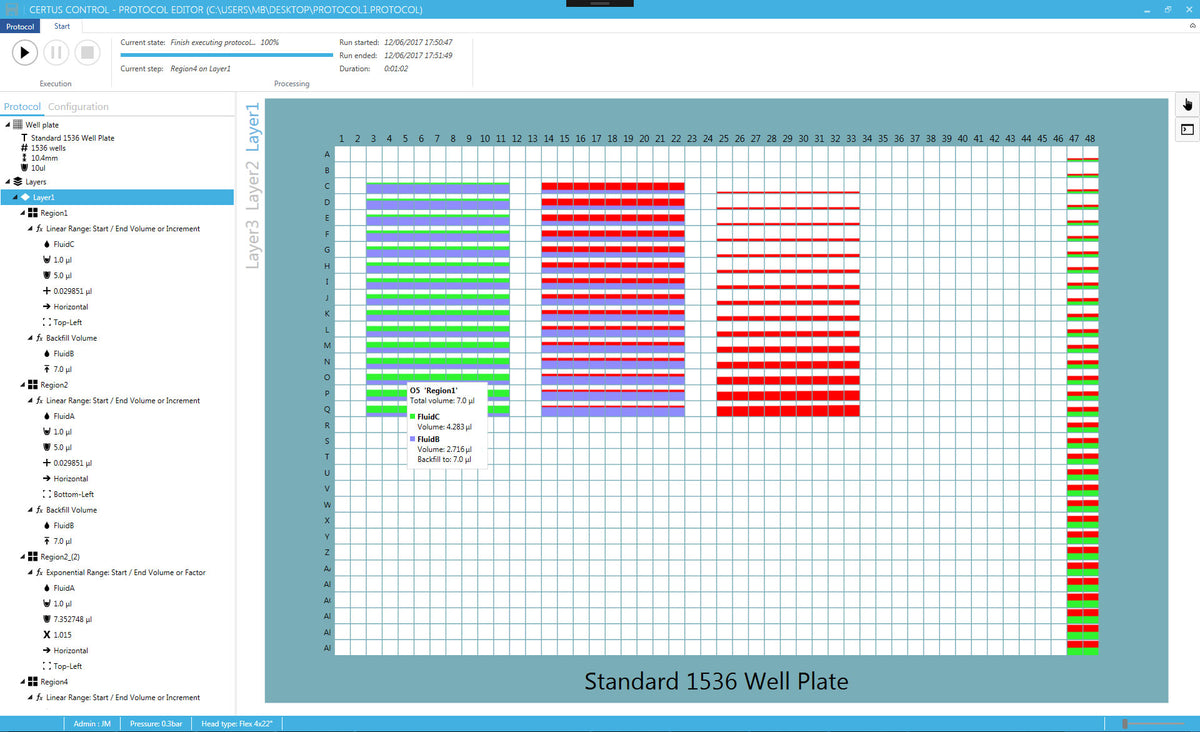The height and width of the screenshot is (732, 1200).
Task: Click 'Admin : JM' in the status bar
Action: tap(94, 723)
